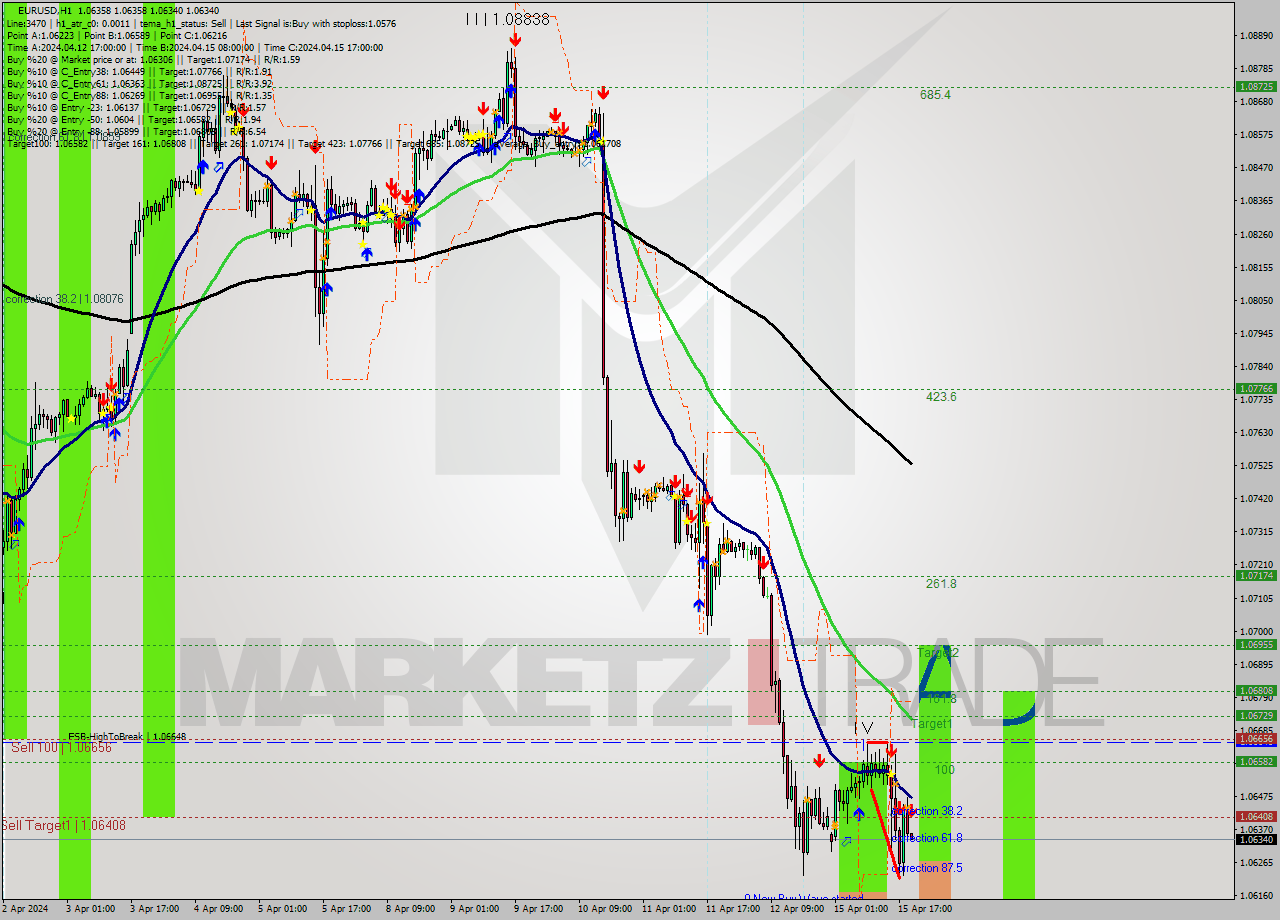Viewport: 1280px width, 920px height.
Task: Select the 423.6 Fibonacci level label
Action: (x=941, y=397)
